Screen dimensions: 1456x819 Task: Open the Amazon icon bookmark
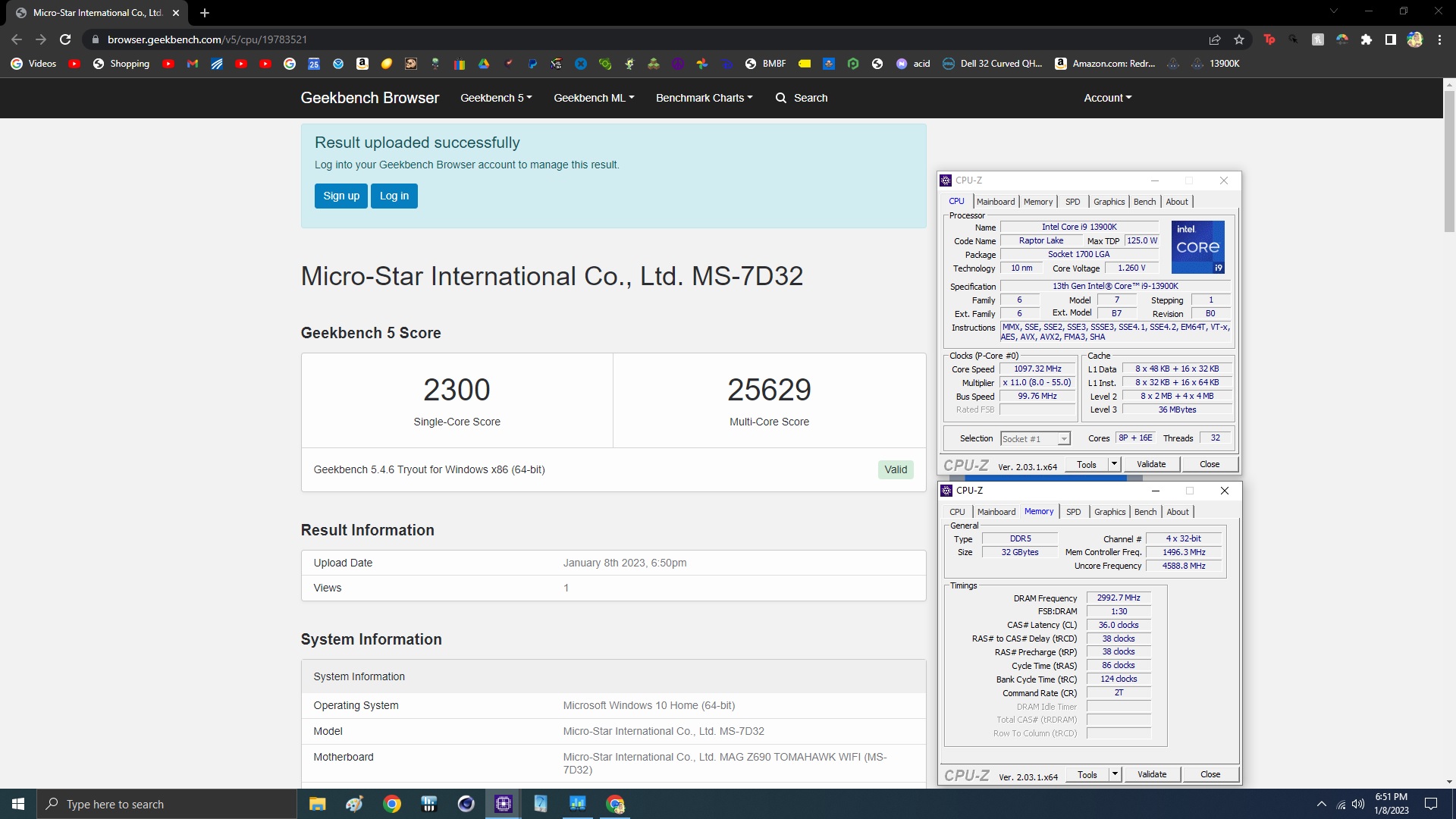click(362, 64)
